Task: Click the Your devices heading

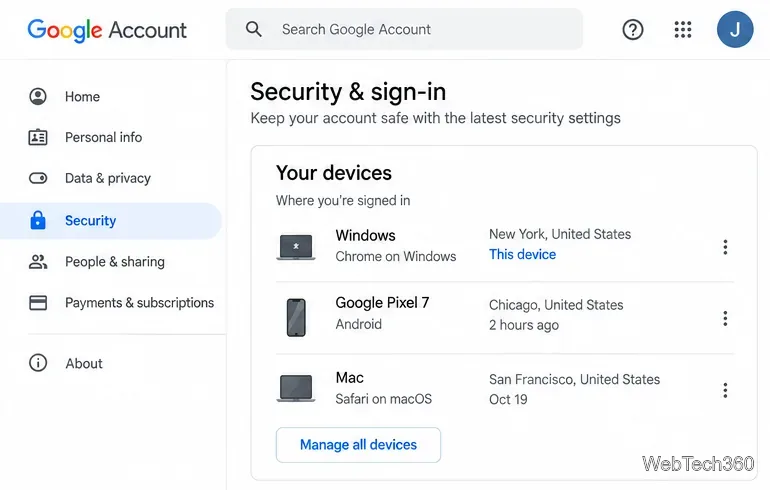Action: 334,173
